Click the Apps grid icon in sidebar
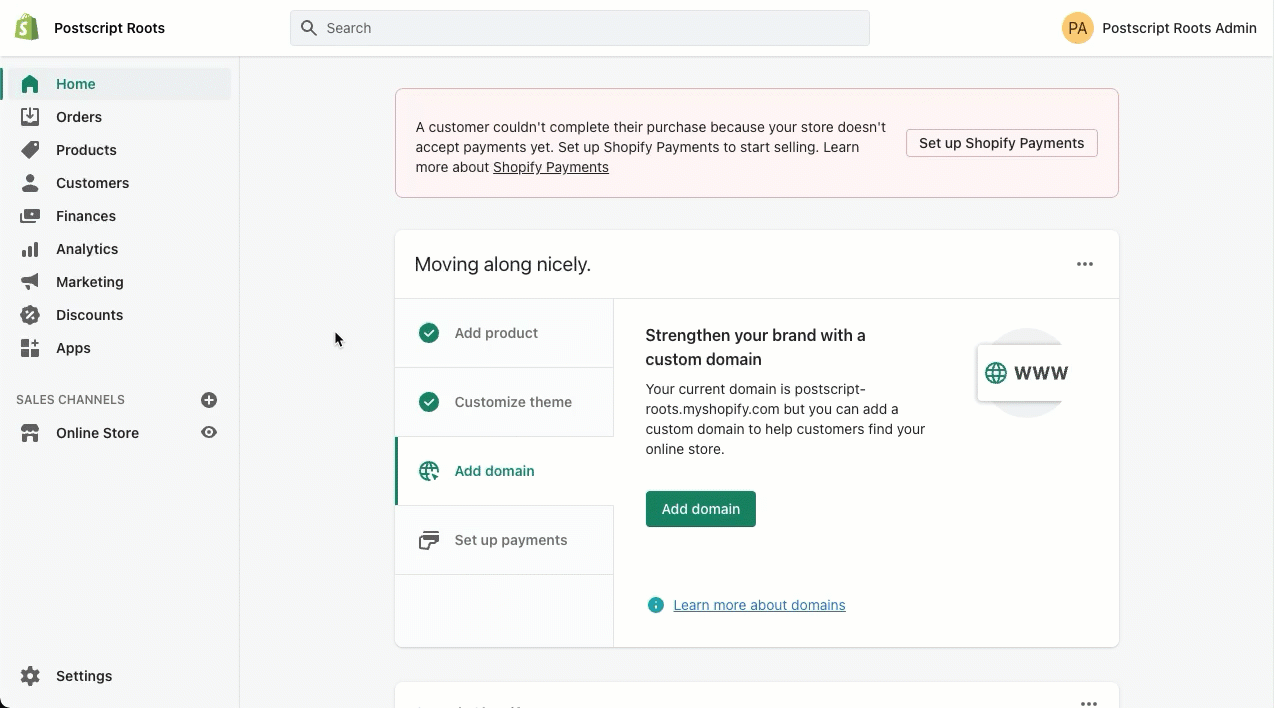The height and width of the screenshot is (708, 1274). point(30,348)
